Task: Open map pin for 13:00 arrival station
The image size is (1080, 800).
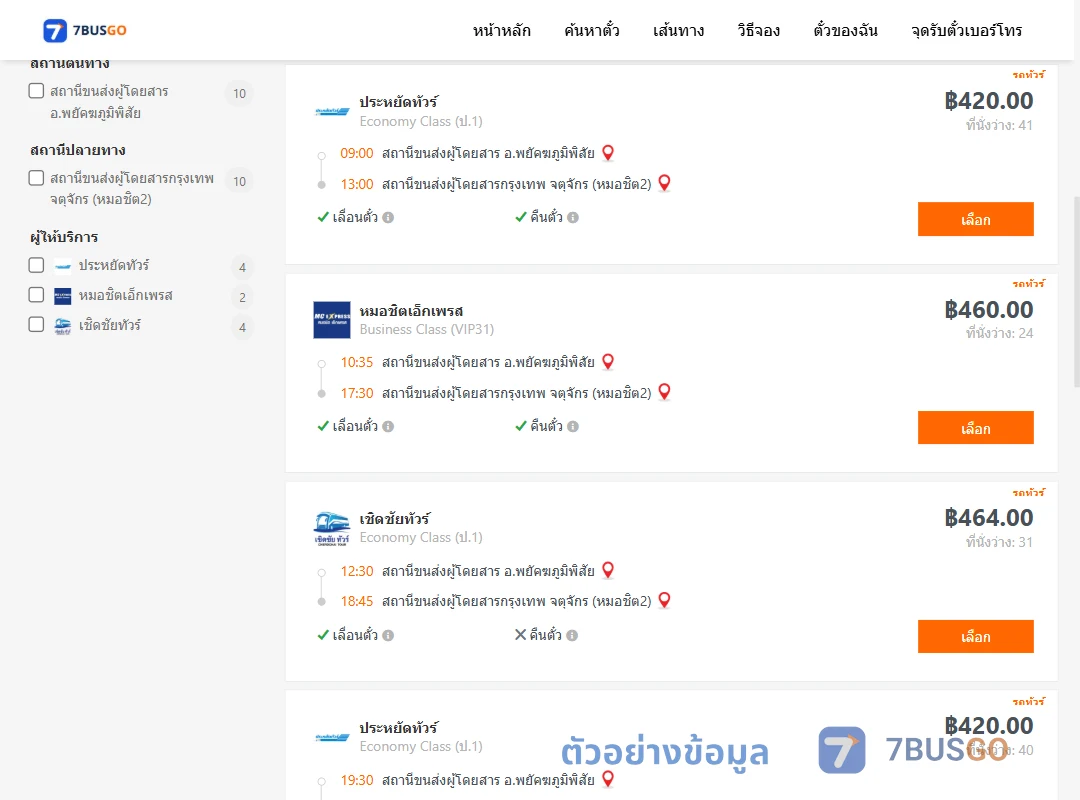Action: coord(664,183)
